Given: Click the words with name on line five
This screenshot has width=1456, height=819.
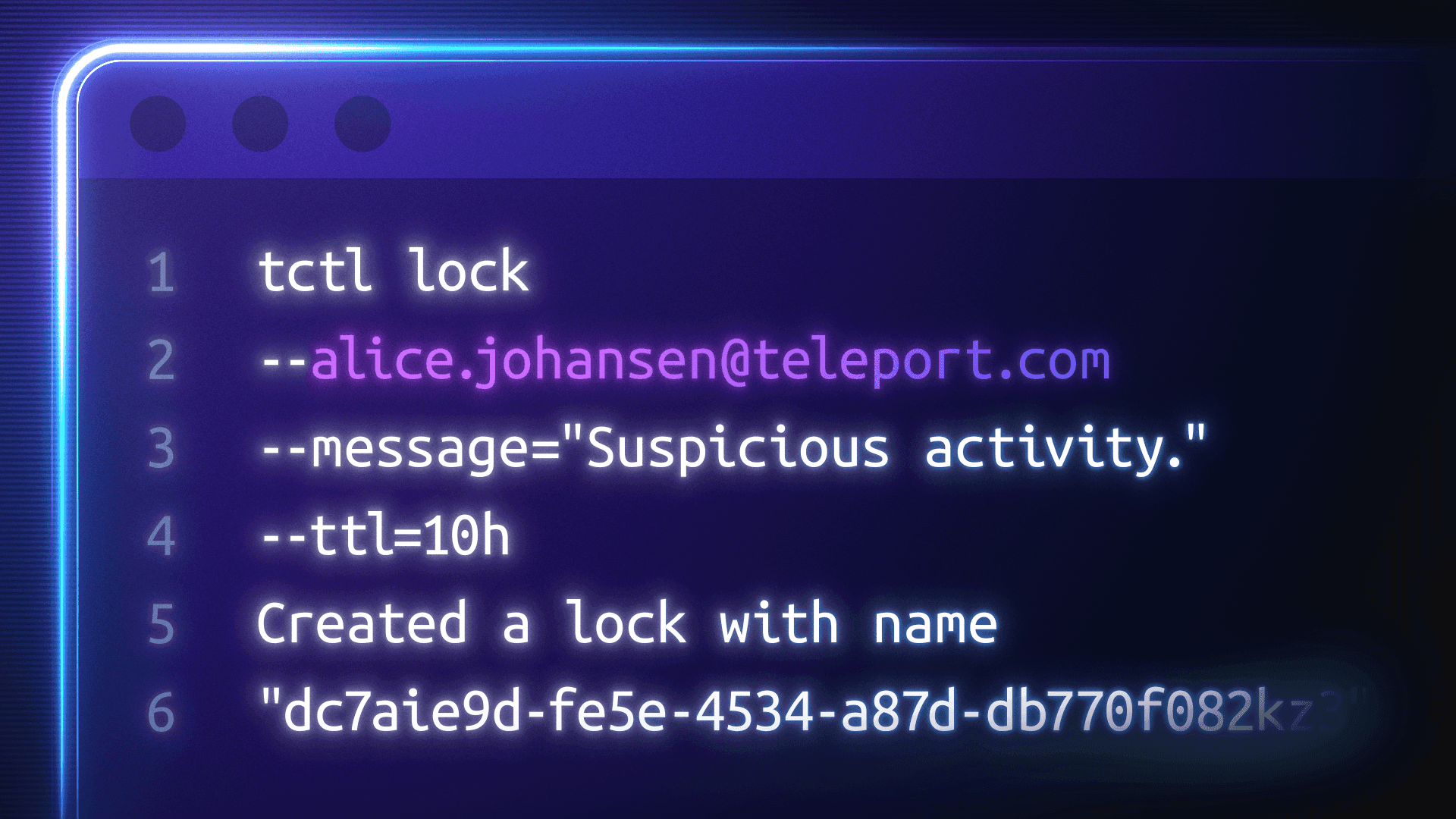Looking at the screenshot, I should coord(858,623).
